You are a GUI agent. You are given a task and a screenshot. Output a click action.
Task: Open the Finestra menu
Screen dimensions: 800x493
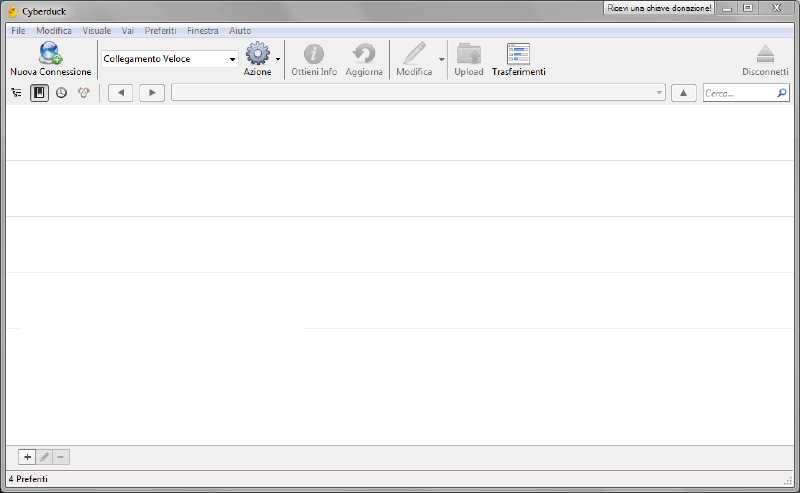pyautogui.click(x=202, y=31)
